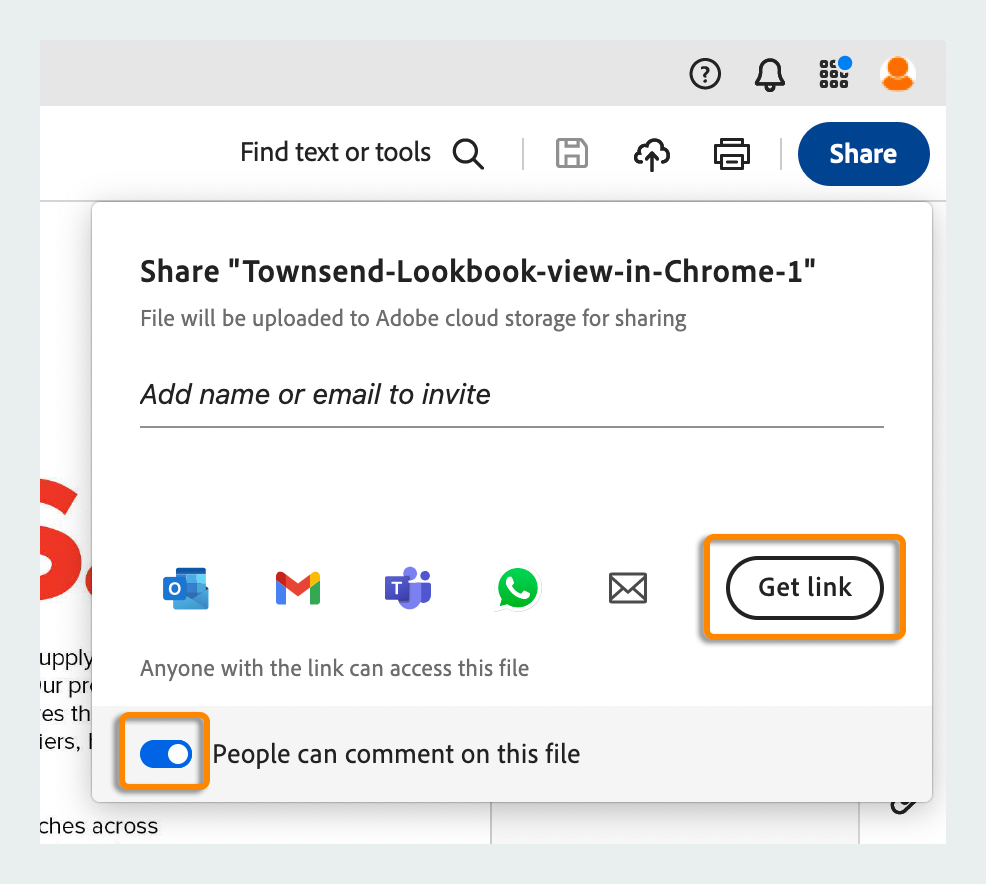Image resolution: width=986 pixels, height=884 pixels.
Task: Click the "People can comment on this file" text
Action: [x=396, y=754]
